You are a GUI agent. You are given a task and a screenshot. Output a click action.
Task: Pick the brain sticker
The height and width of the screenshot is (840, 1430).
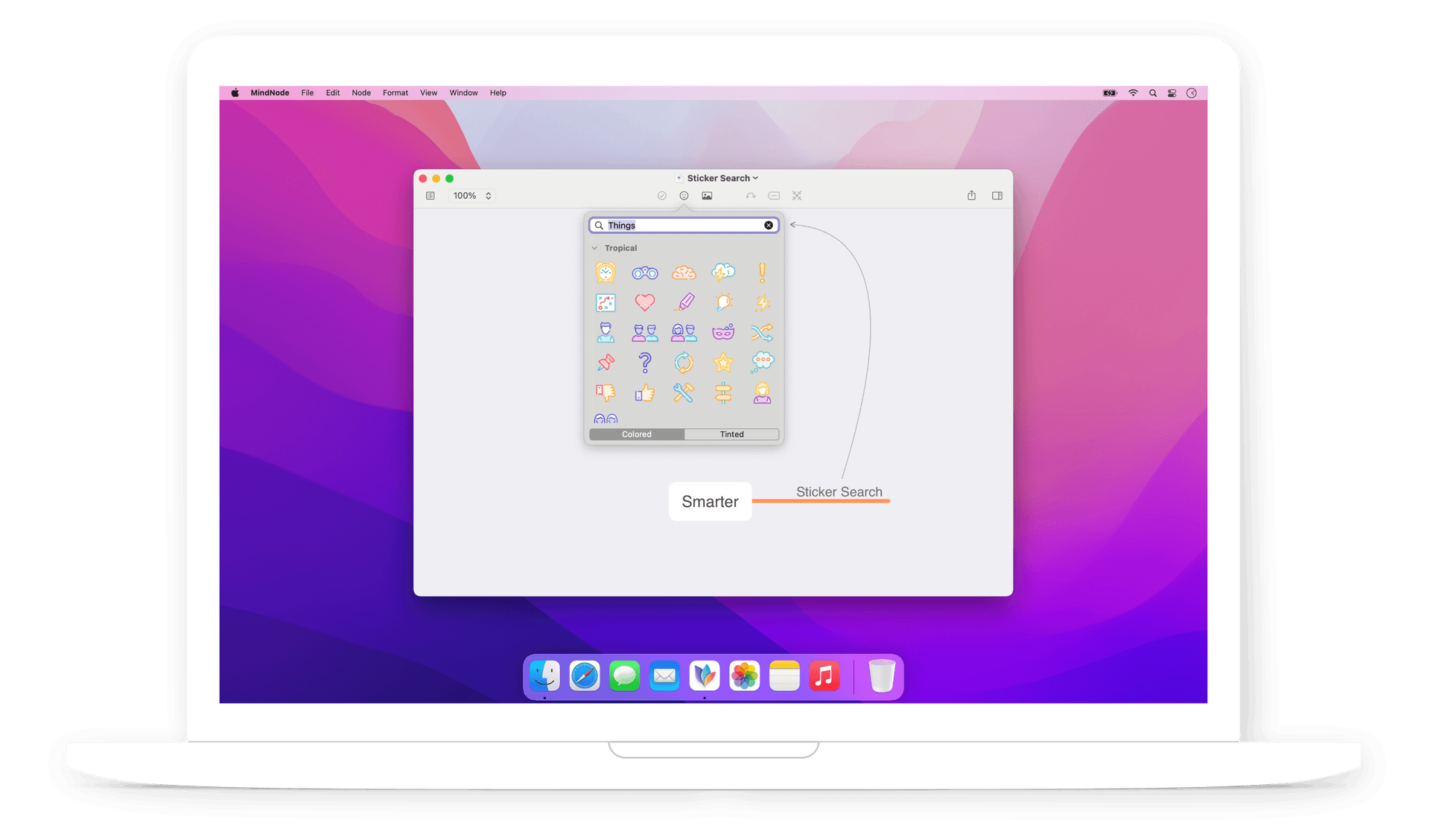pyautogui.click(x=684, y=272)
